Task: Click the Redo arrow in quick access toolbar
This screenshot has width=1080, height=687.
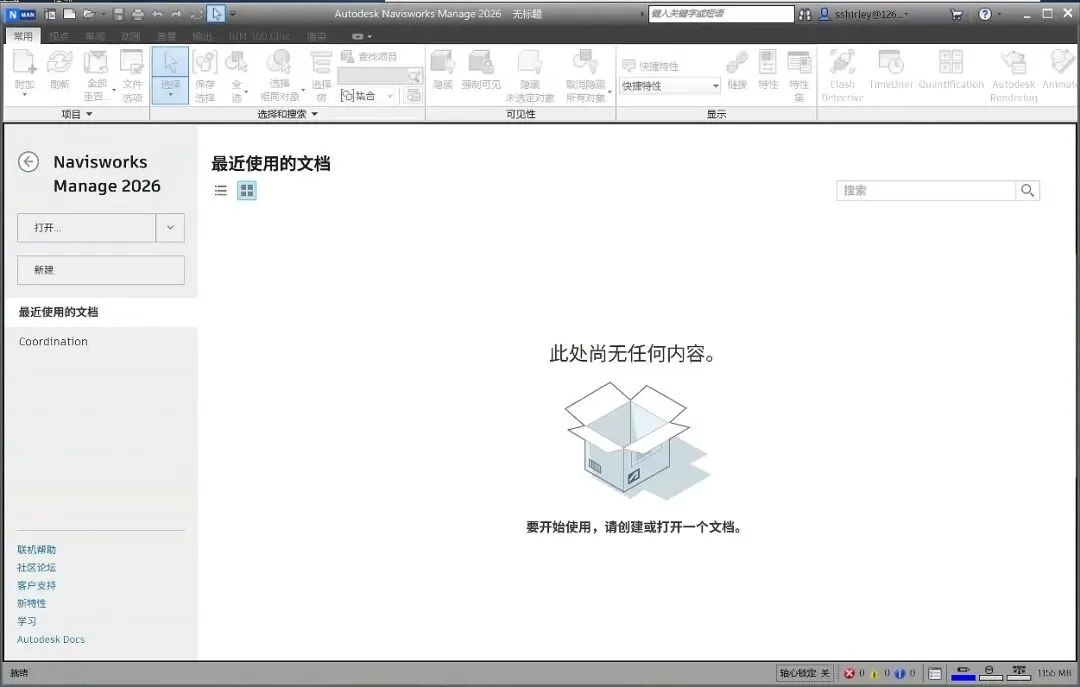Action: (177, 14)
